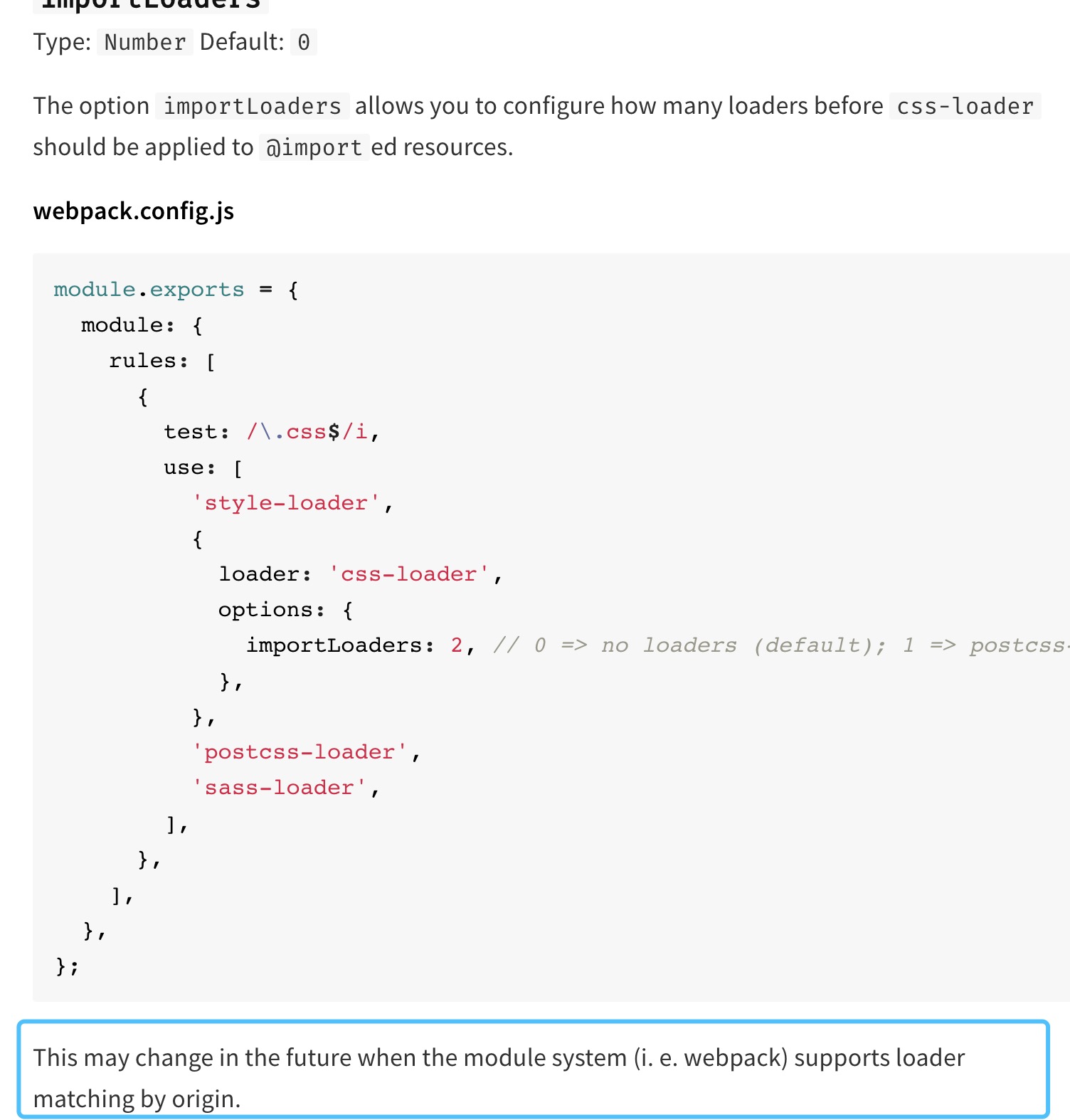Click the 'style-loader' string in the code
This screenshot has height=1120, width=1070.
click(x=286, y=503)
